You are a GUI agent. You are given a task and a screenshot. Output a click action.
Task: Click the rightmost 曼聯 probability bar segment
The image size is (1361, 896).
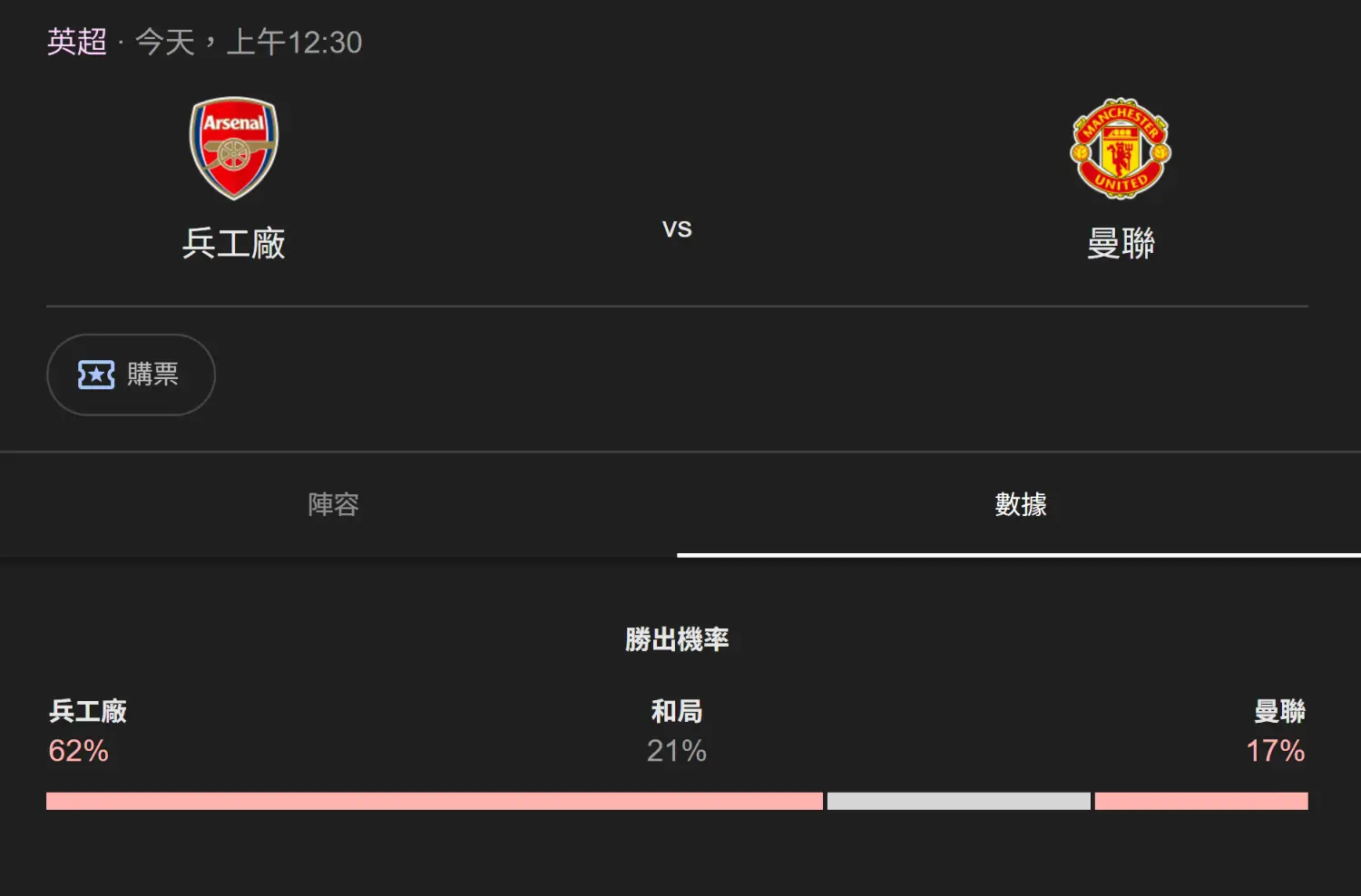(1201, 801)
